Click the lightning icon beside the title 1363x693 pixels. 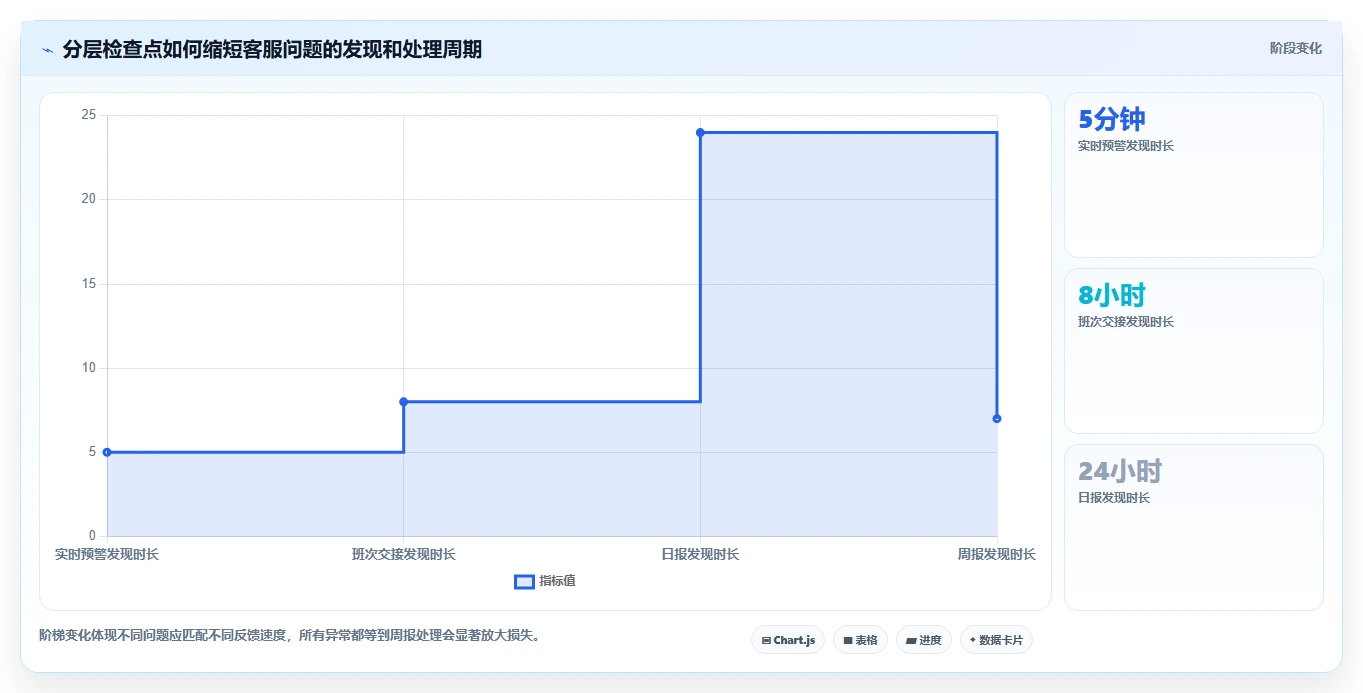pyautogui.click(x=48, y=50)
